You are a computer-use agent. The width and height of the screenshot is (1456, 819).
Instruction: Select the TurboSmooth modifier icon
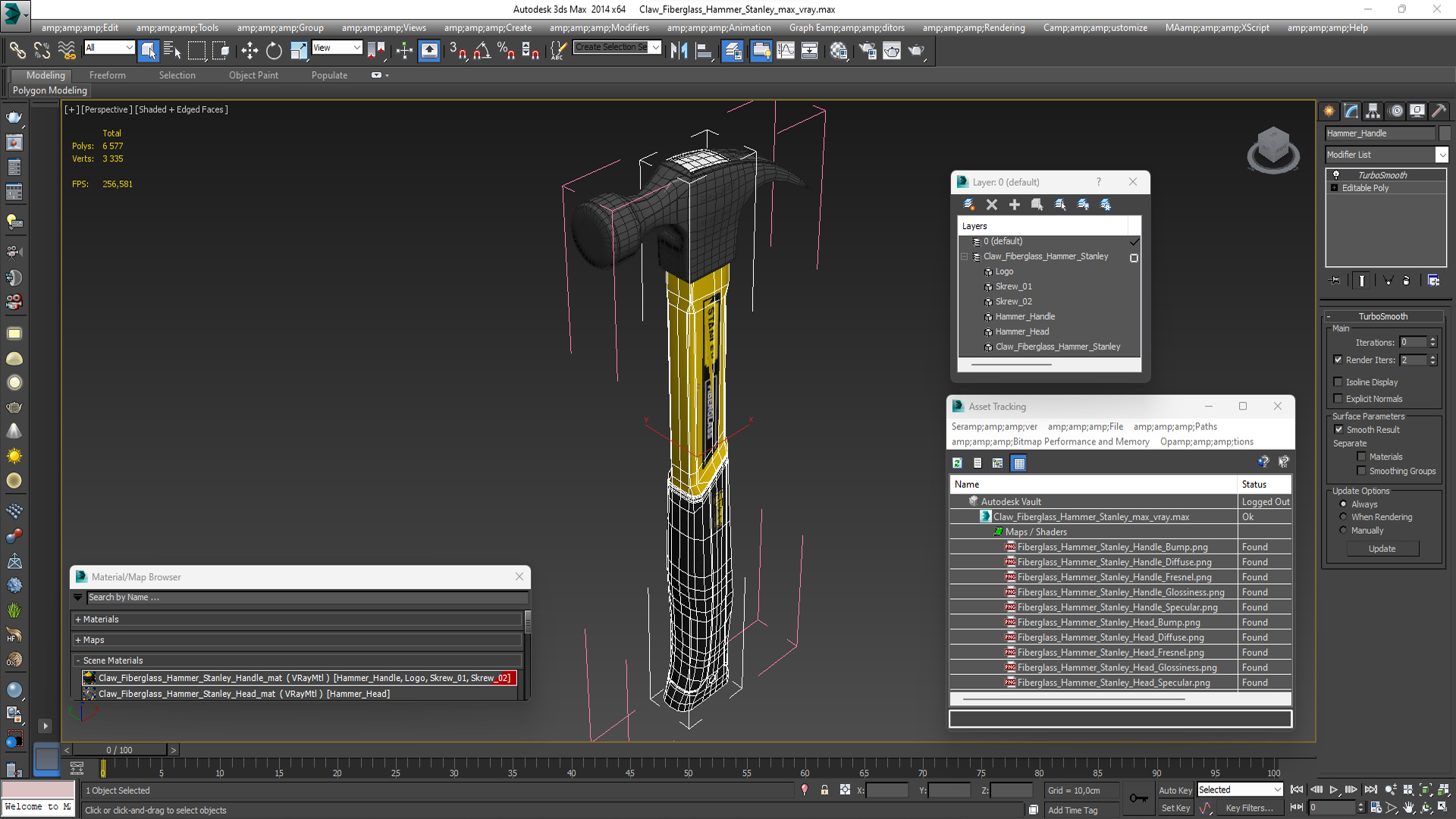(x=1335, y=174)
